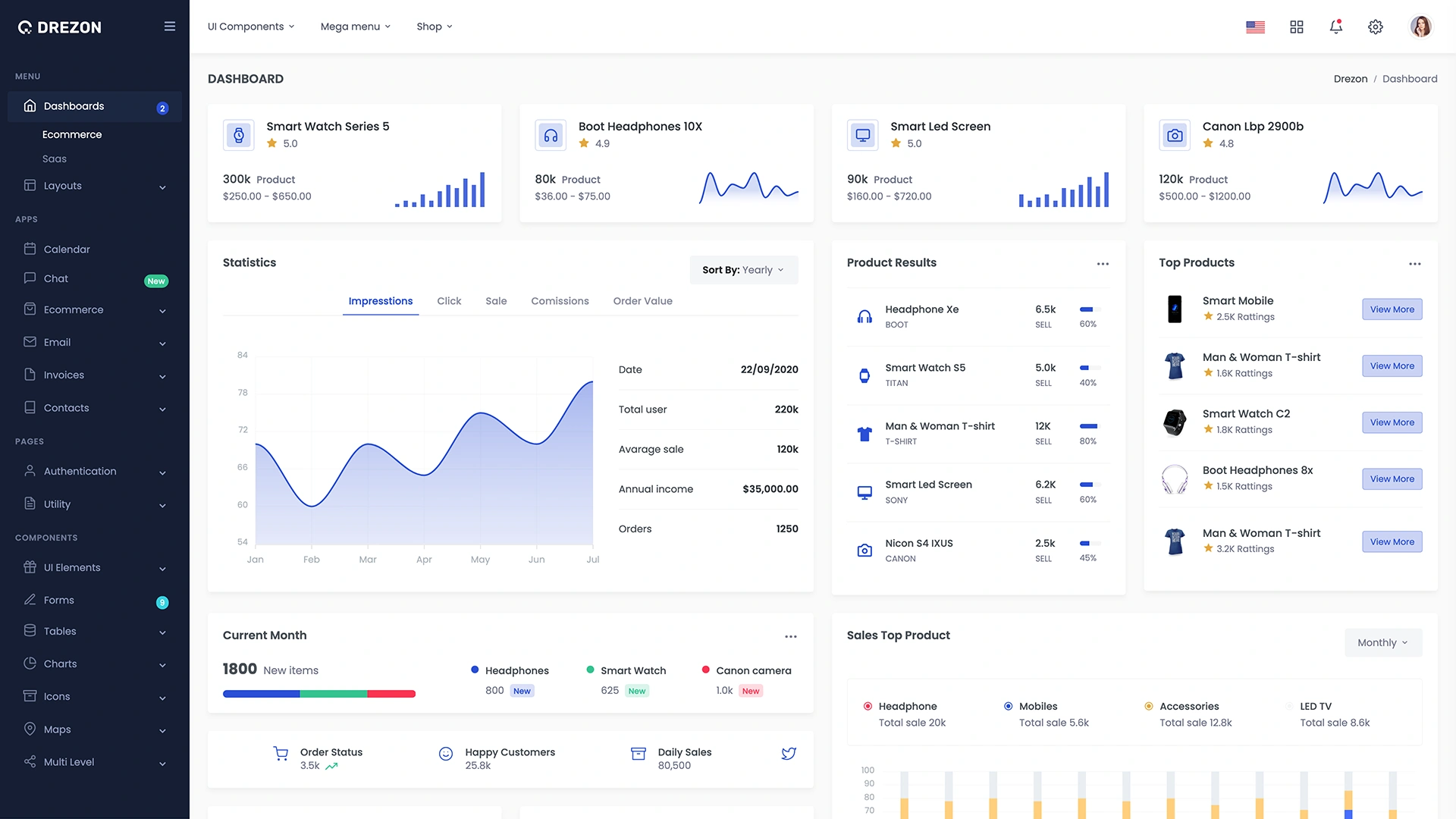This screenshot has height=819, width=1456.
Task: Open the Chat app from sidebar
Action: [x=56, y=278]
